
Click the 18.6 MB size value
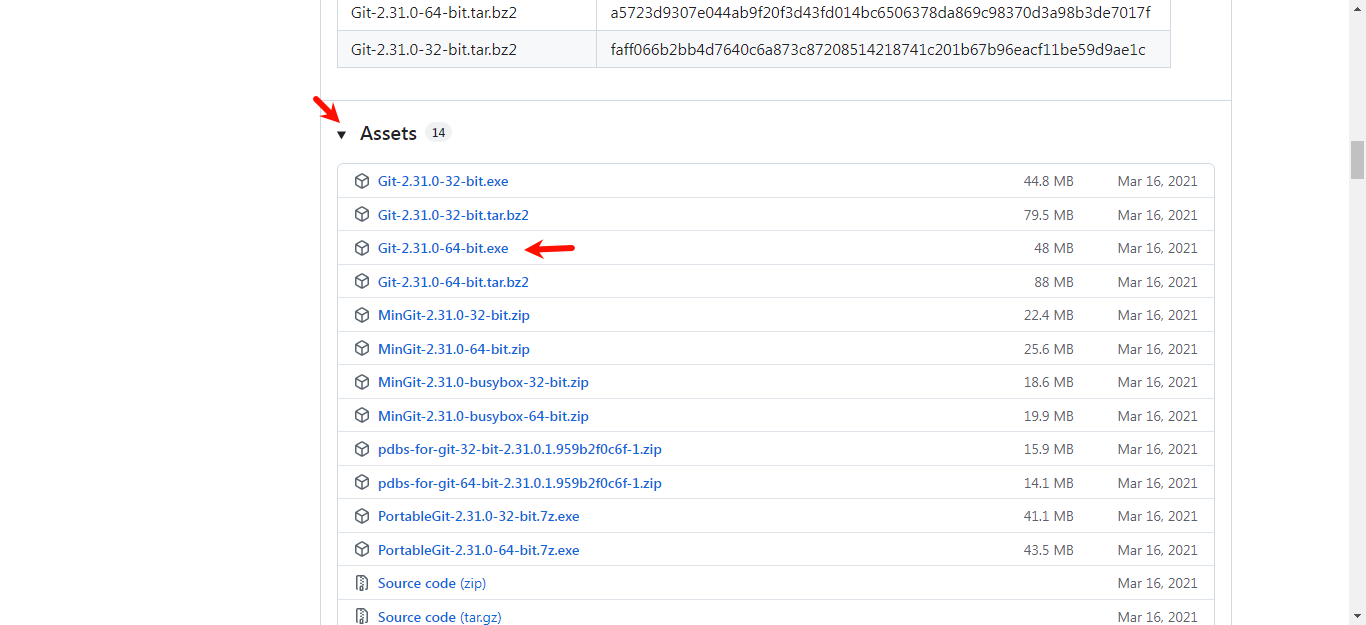coord(1048,382)
